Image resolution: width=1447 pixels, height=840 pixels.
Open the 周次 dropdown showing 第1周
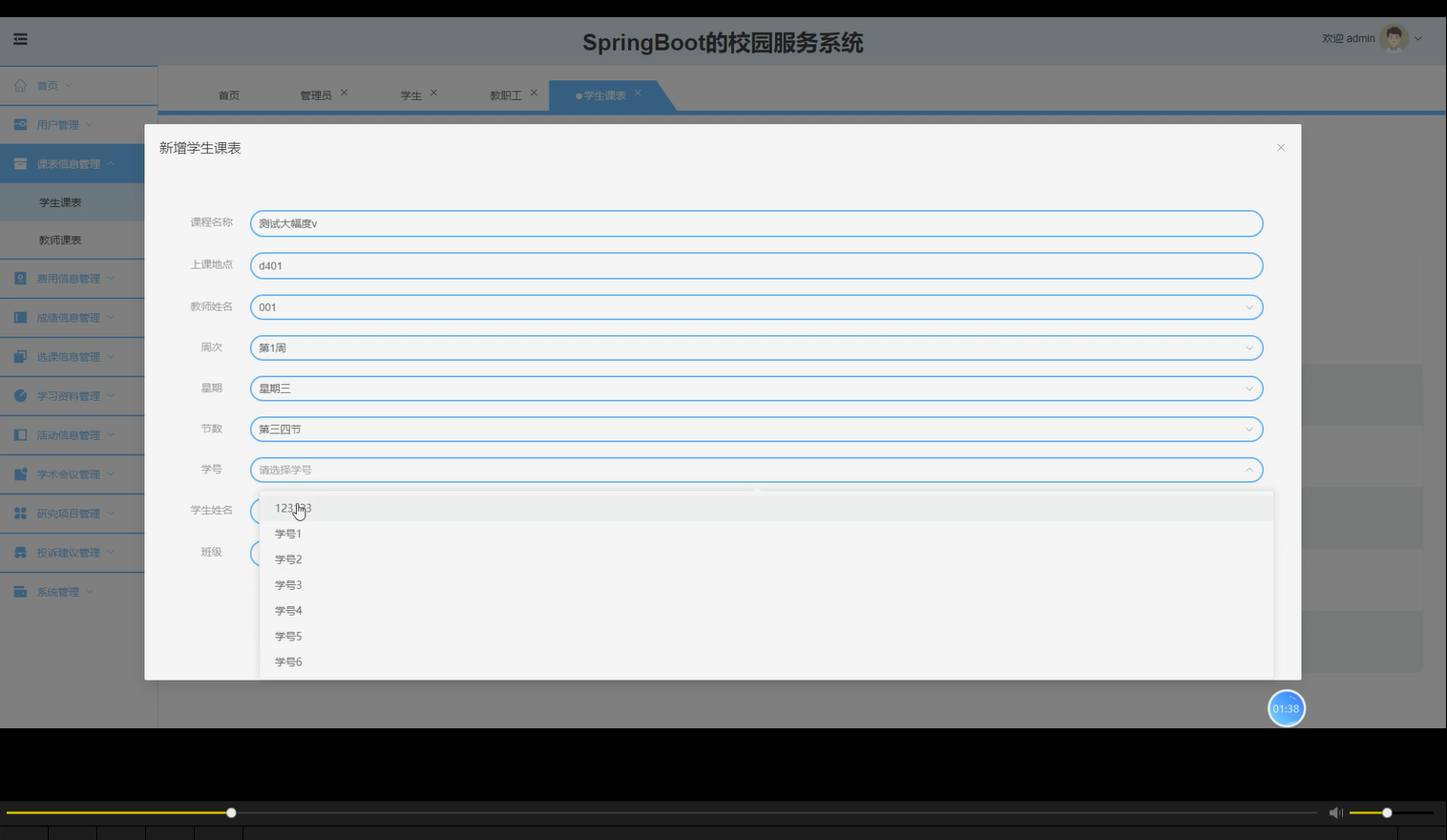(x=756, y=347)
